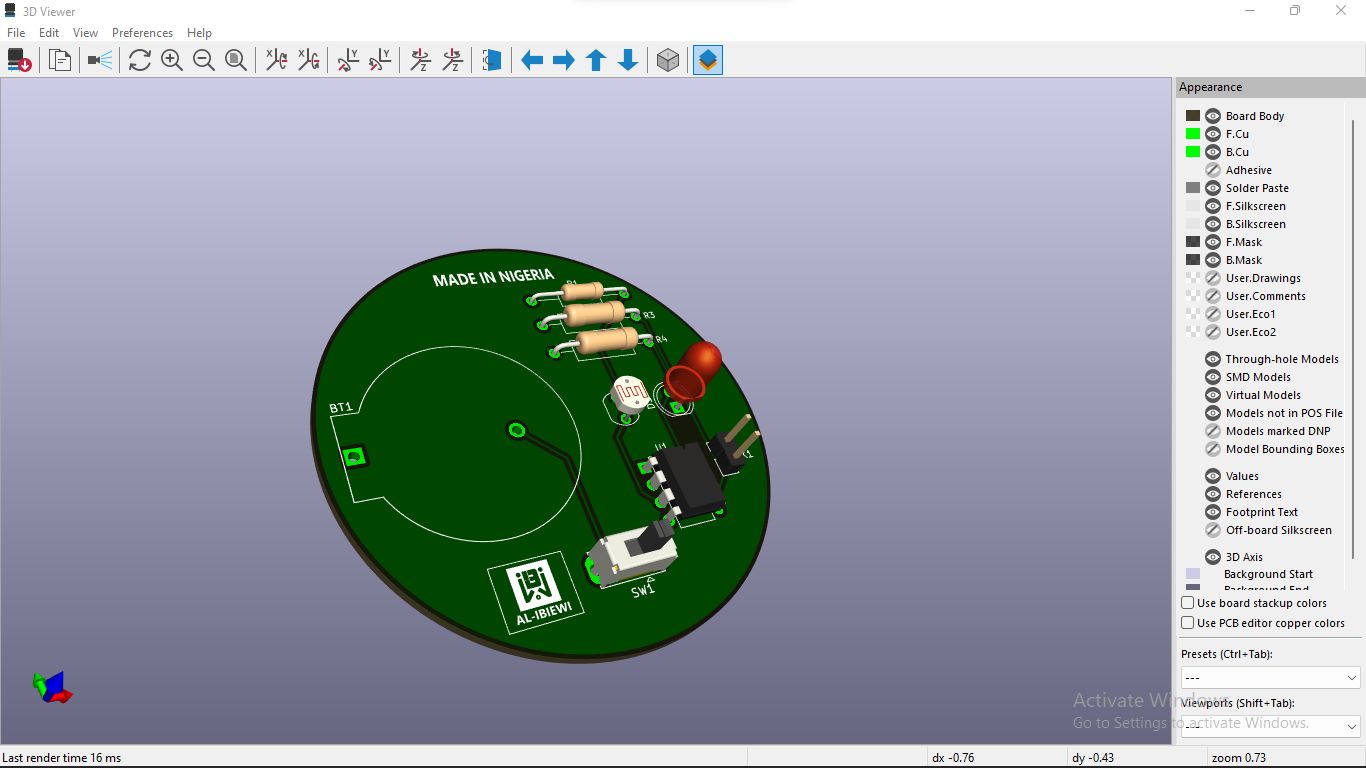Screen dimensions: 1366x768
Task: Click the Appearance panel vertical scrollbar
Action: [1354, 340]
